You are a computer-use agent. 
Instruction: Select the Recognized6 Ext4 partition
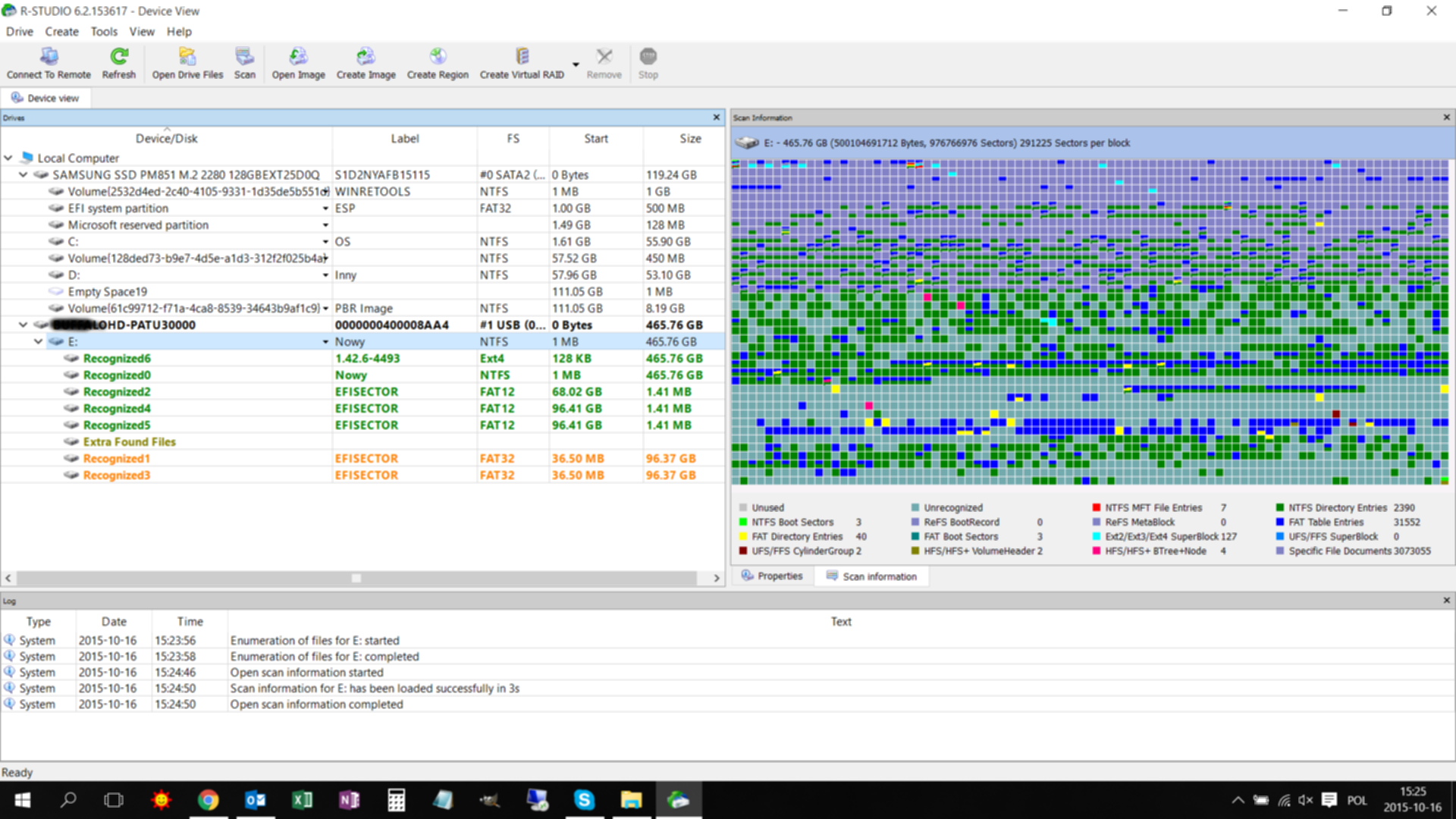click(362, 358)
